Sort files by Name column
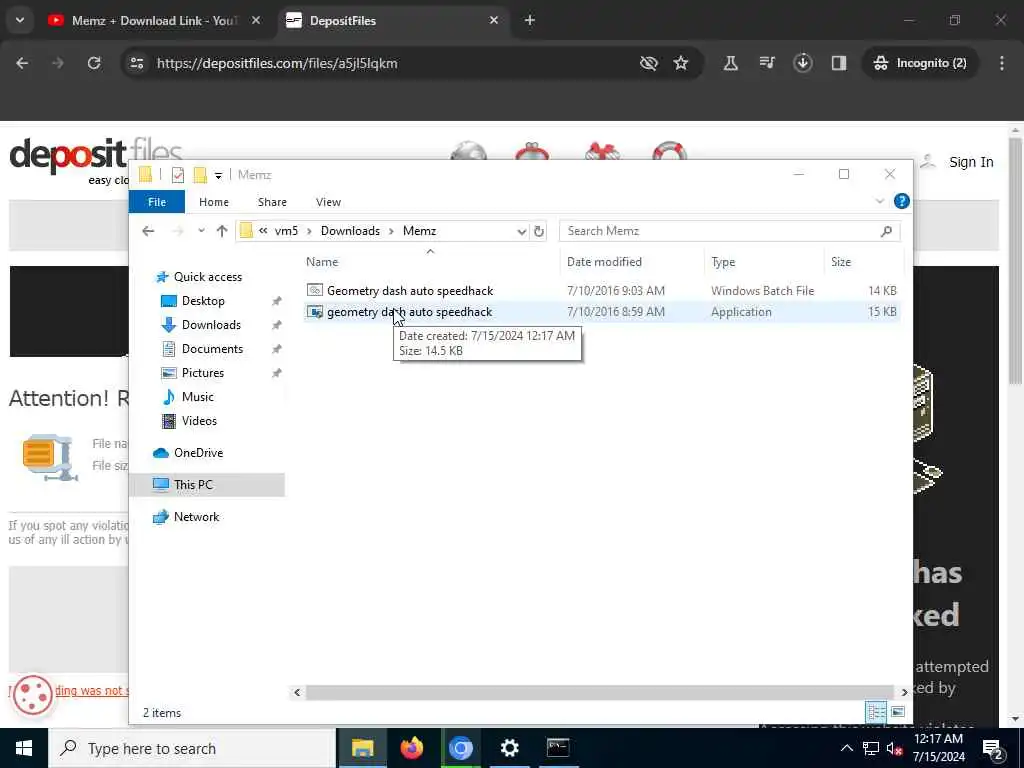 click(322, 262)
